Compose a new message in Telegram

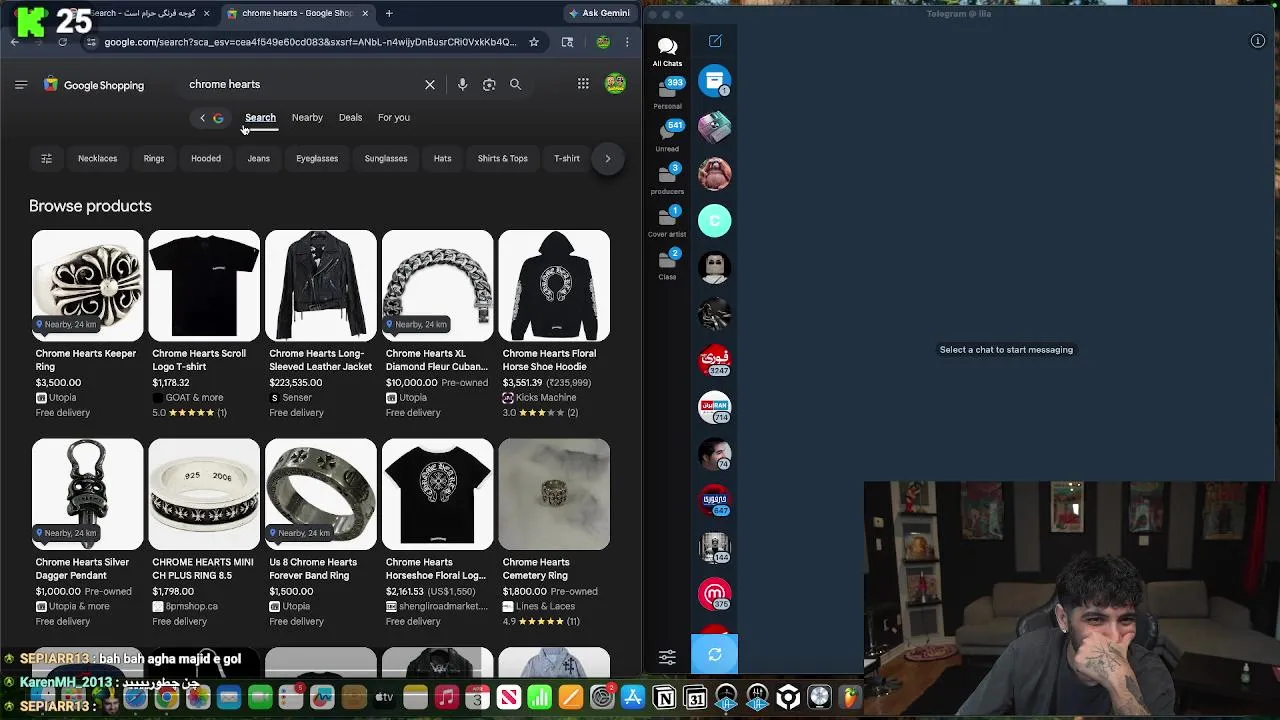pos(715,41)
